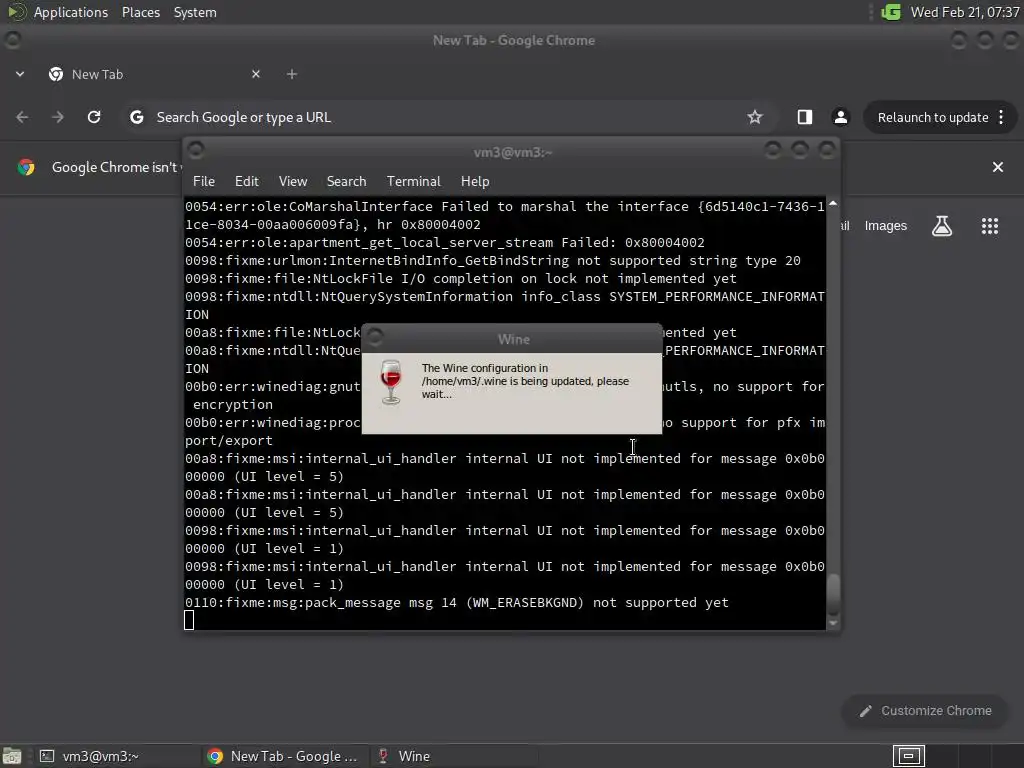Open the Images link on the New Tab page
Screen dimensions: 1024x768
coord(886,226)
